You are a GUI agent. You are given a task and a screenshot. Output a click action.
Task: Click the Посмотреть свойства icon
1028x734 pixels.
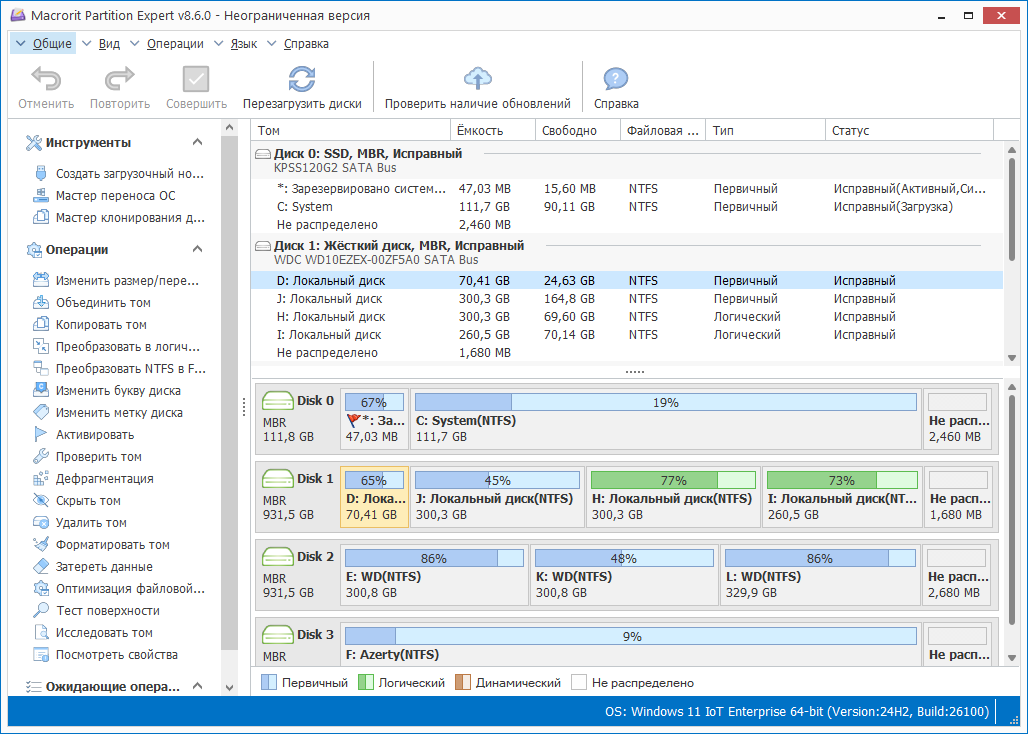click(41, 654)
